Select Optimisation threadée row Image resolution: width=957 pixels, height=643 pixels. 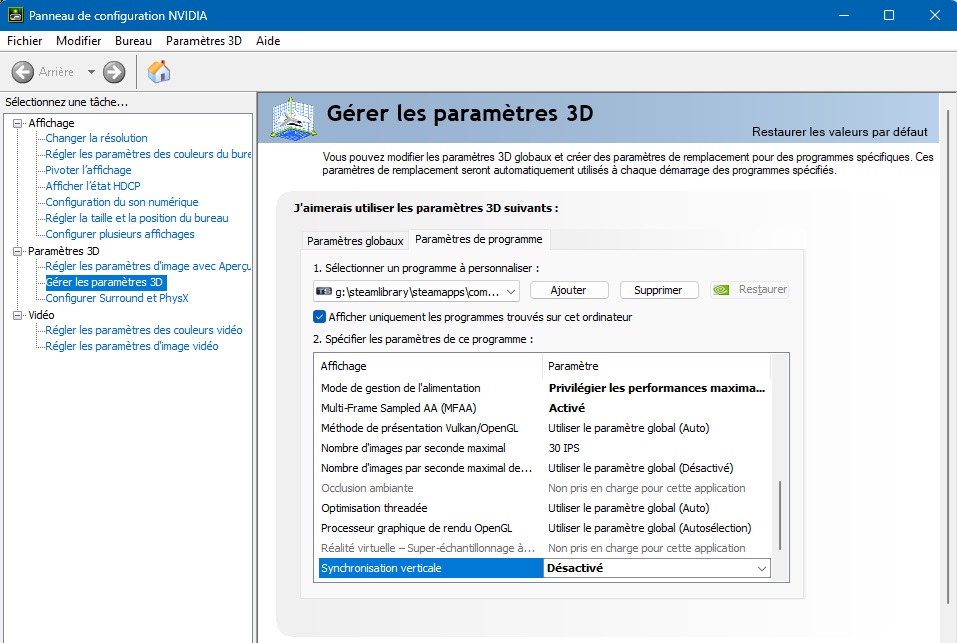tap(544, 508)
